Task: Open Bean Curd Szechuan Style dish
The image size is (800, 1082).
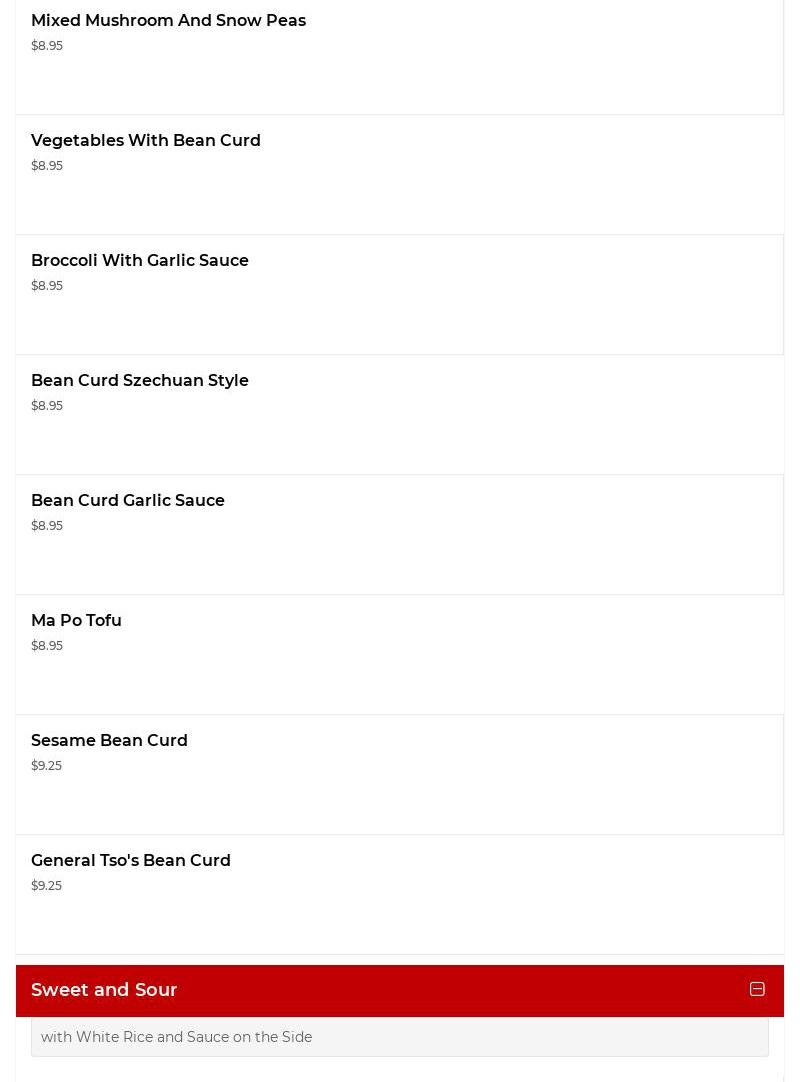Action: [140, 381]
